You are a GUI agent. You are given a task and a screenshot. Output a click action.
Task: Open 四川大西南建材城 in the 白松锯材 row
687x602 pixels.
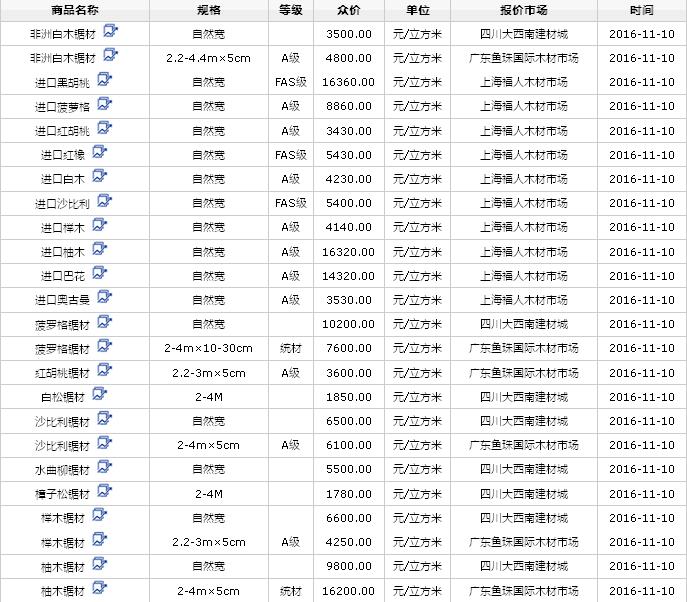coord(524,397)
